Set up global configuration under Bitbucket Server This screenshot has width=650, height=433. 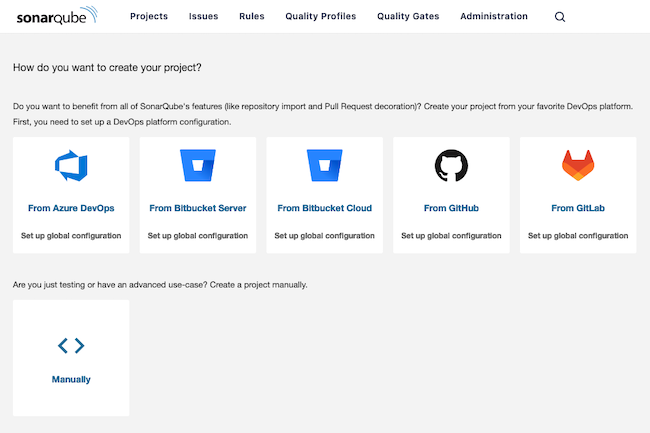pos(198,236)
